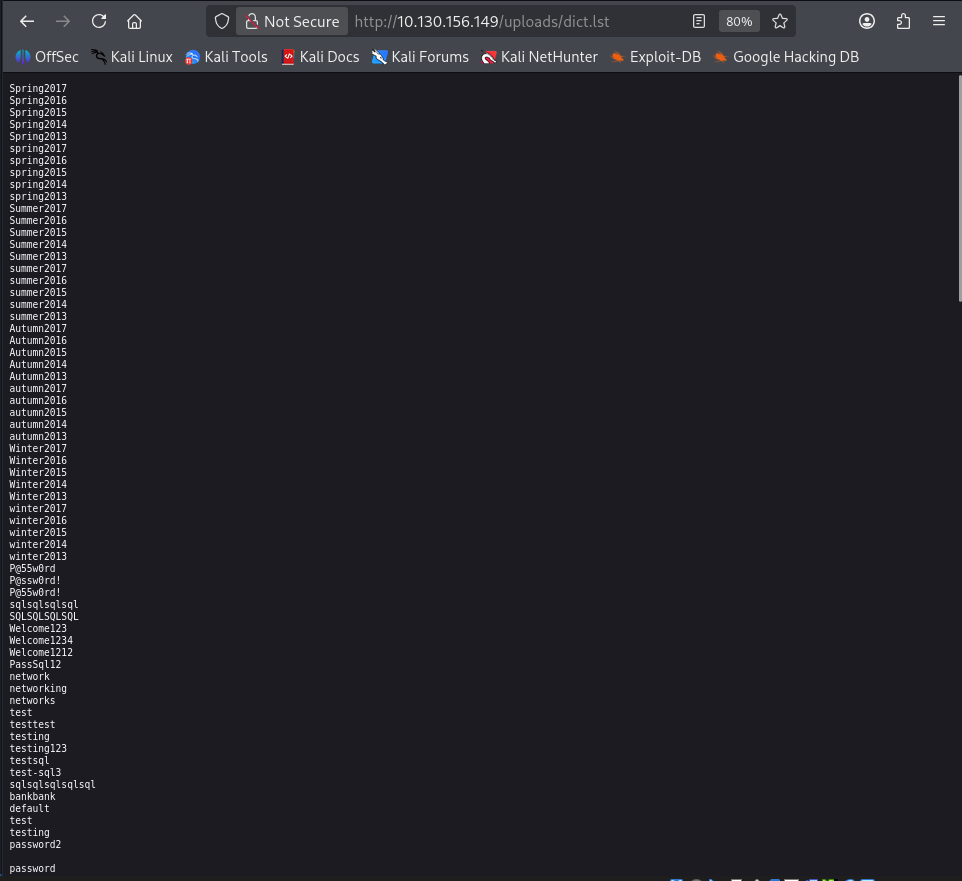
Task: Open the application hamburger menu
Action: [x=939, y=21]
